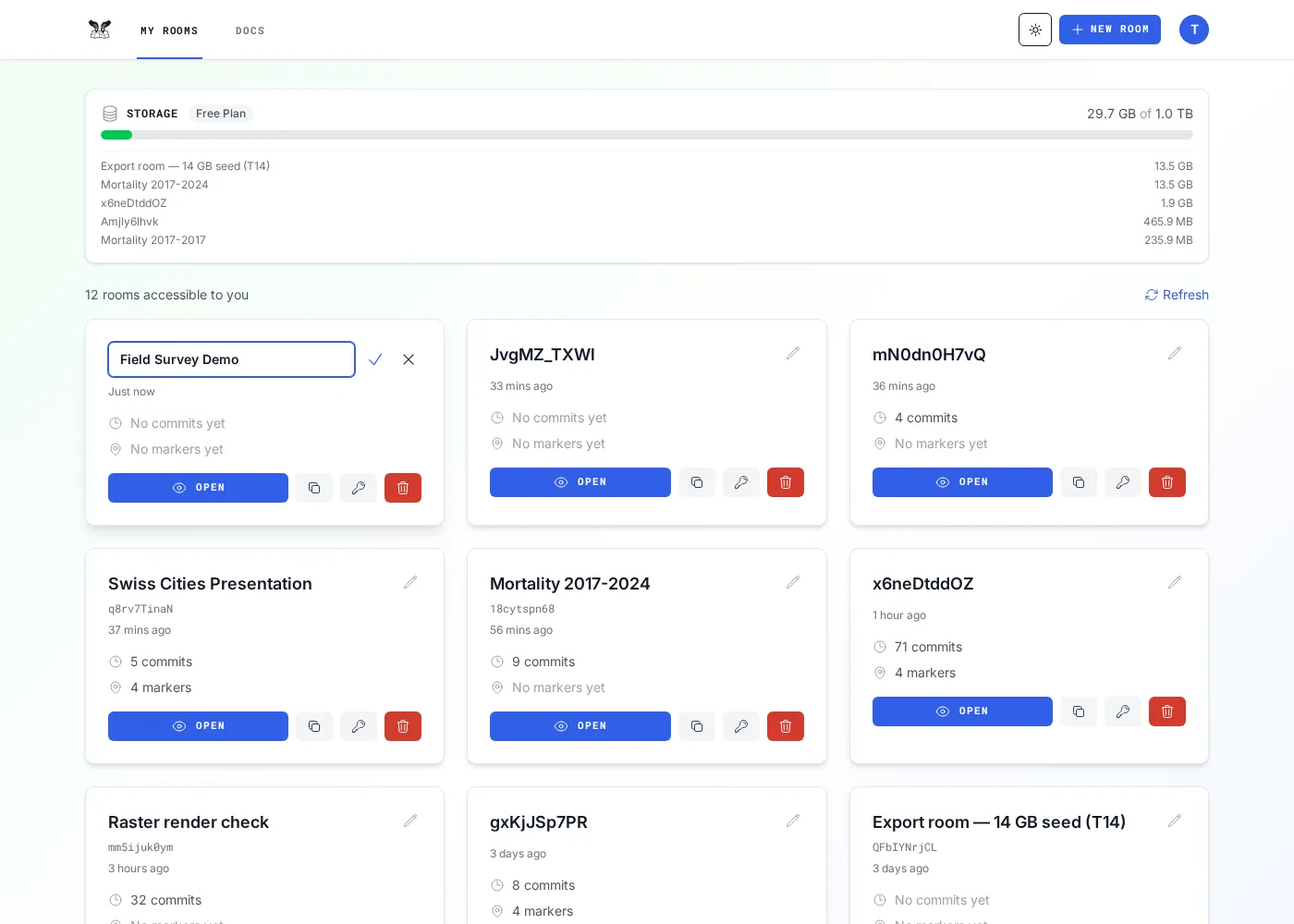This screenshot has width=1294, height=924.
Task: Create a new room
Action: pyautogui.click(x=1110, y=30)
